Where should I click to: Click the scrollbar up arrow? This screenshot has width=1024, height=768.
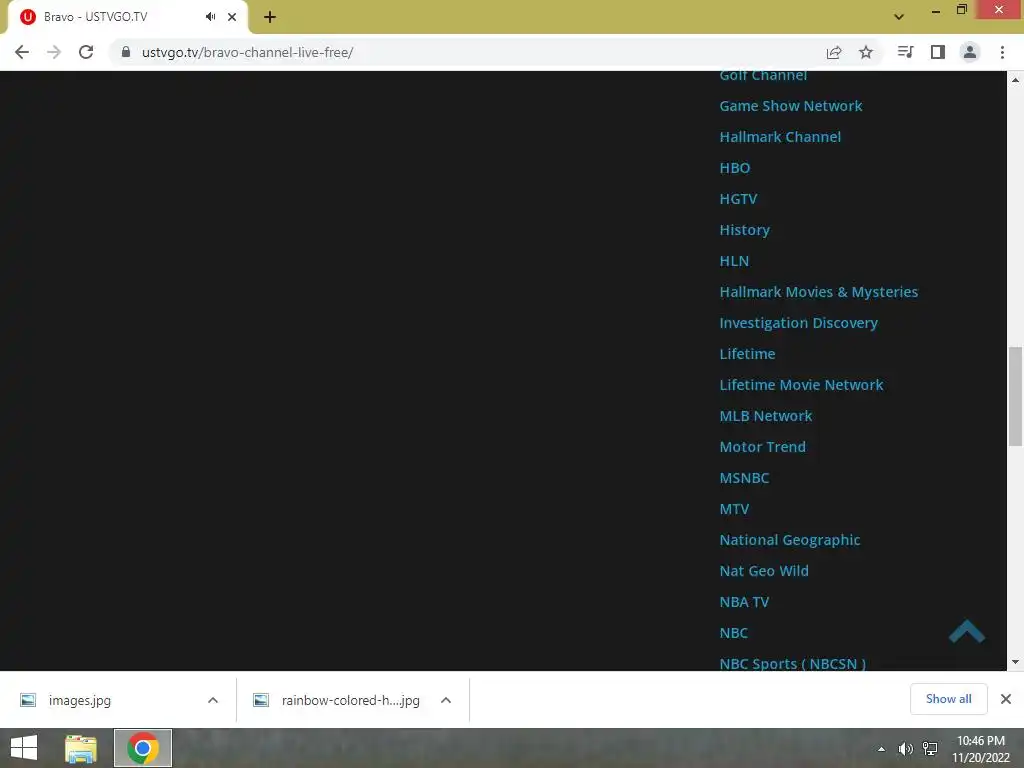tap(1015, 80)
